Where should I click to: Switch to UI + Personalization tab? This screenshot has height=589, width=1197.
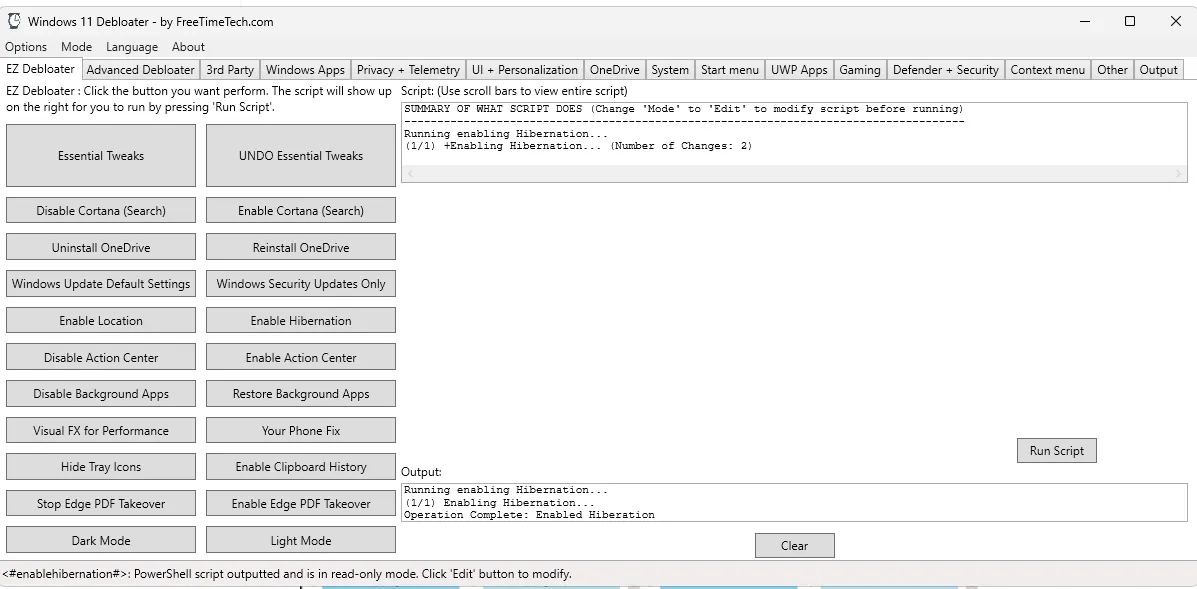pyautogui.click(x=524, y=69)
